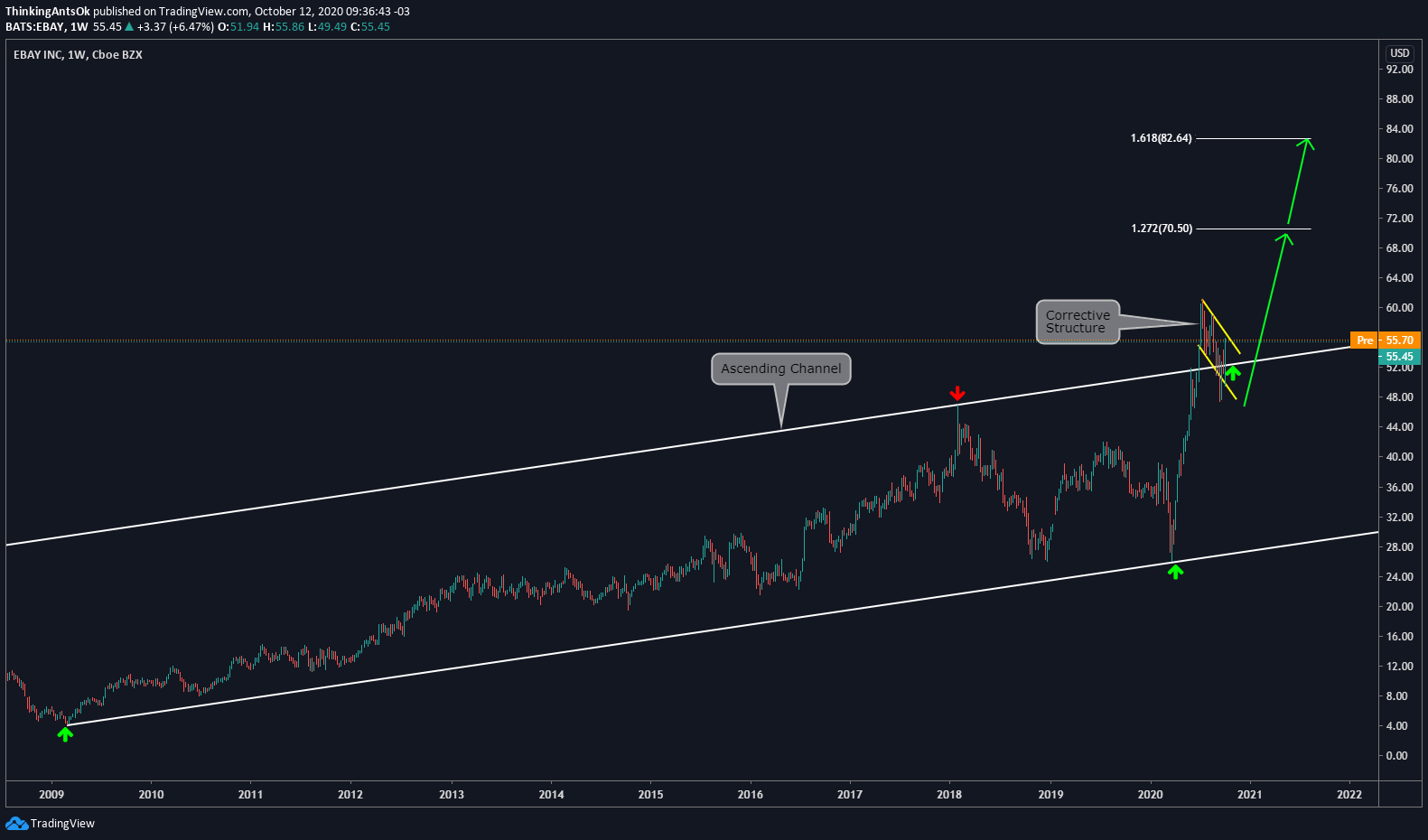Click the 2017 label on the time axis
1428x840 pixels.
coord(849,795)
